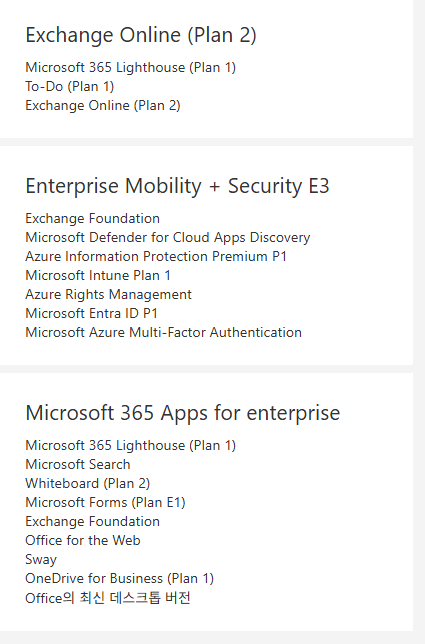Select Azure Rights Management entry
425x644 pixels.
[x=109, y=294]
